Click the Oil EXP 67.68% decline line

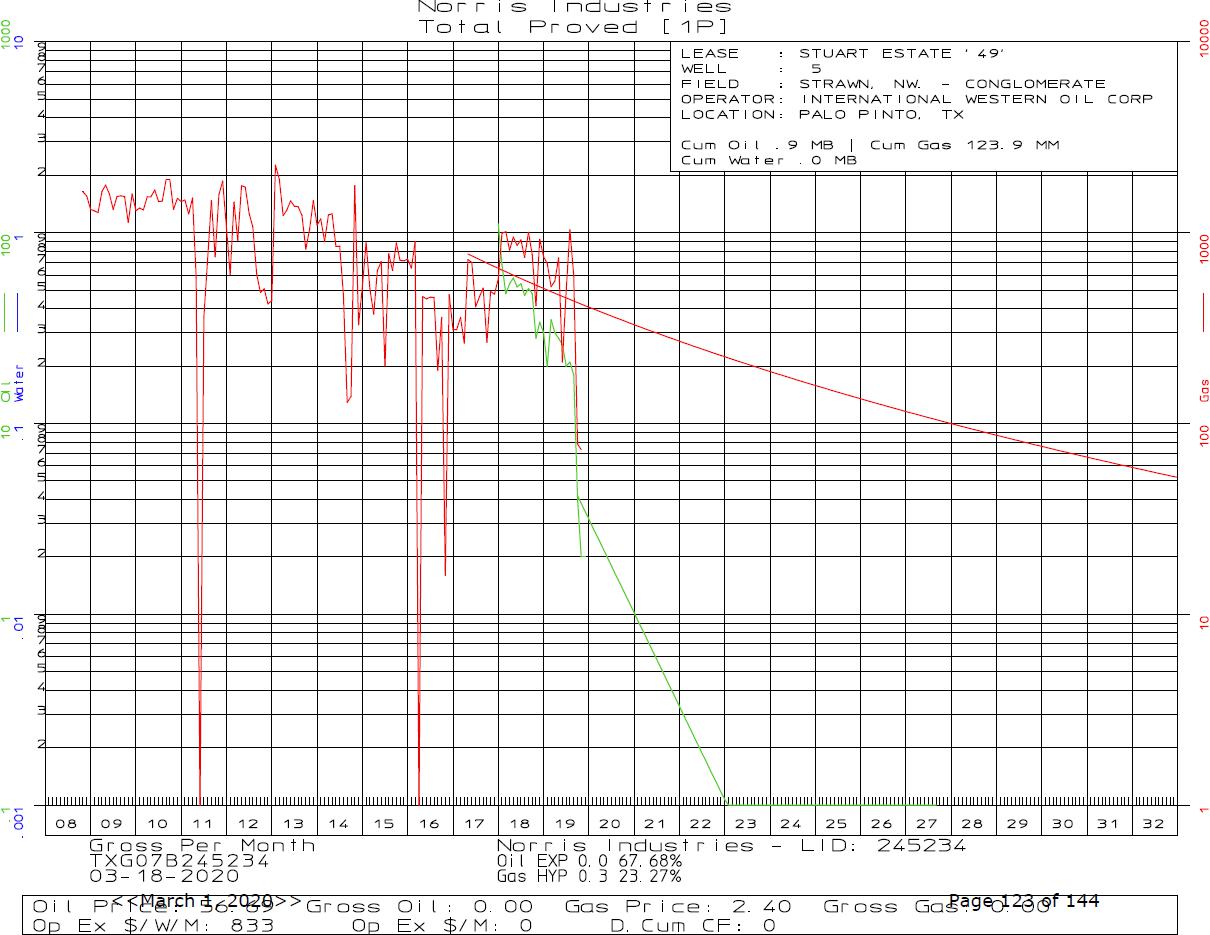point(589,860)
